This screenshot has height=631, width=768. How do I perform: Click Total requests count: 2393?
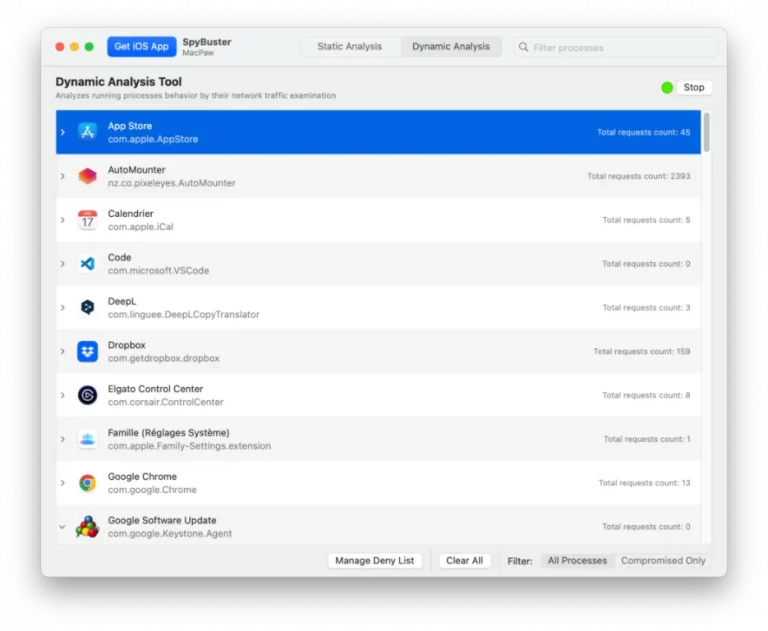coord(639,176)
